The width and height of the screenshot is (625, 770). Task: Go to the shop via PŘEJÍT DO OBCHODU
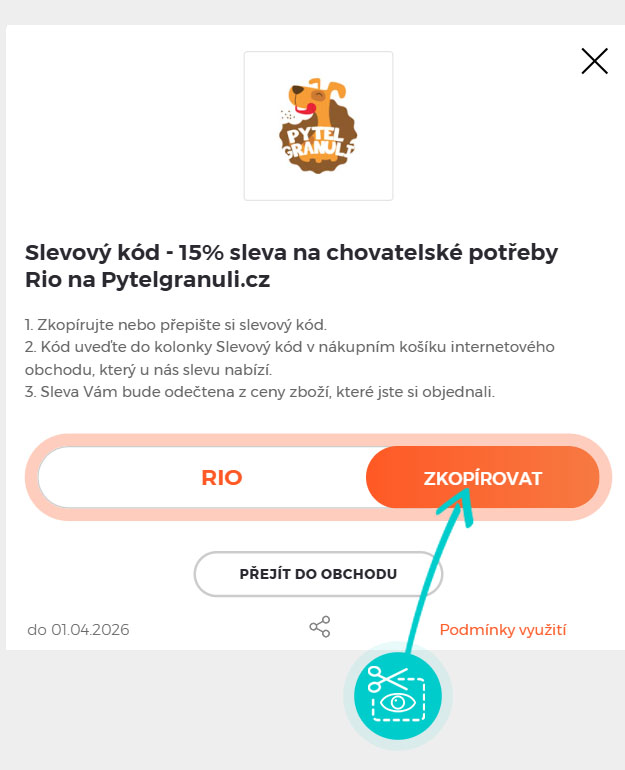click(x=318, y=574)
